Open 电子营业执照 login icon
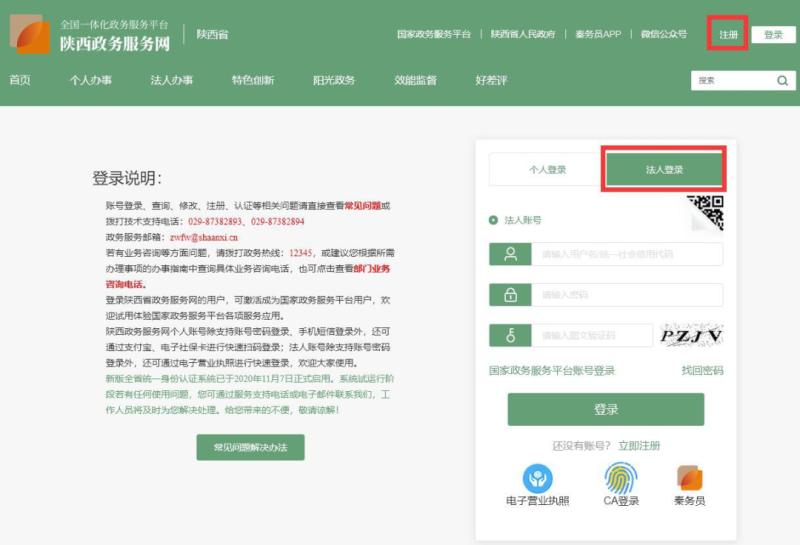Viewport: 800px width, 545px height. pyautogui.click(x=538, y=478)
